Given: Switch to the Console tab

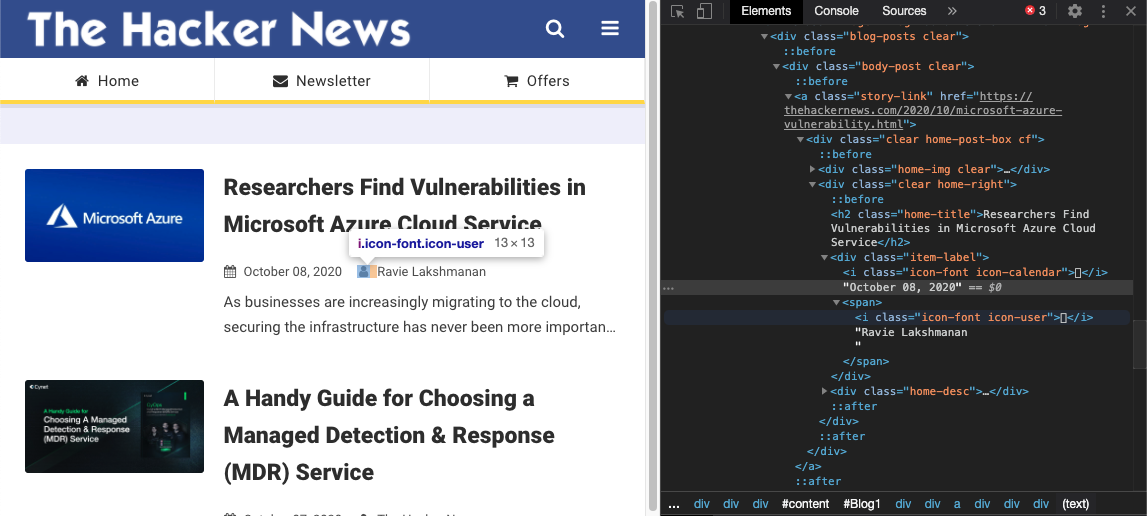Looking at the screenshot, I should tap(836, 11).
